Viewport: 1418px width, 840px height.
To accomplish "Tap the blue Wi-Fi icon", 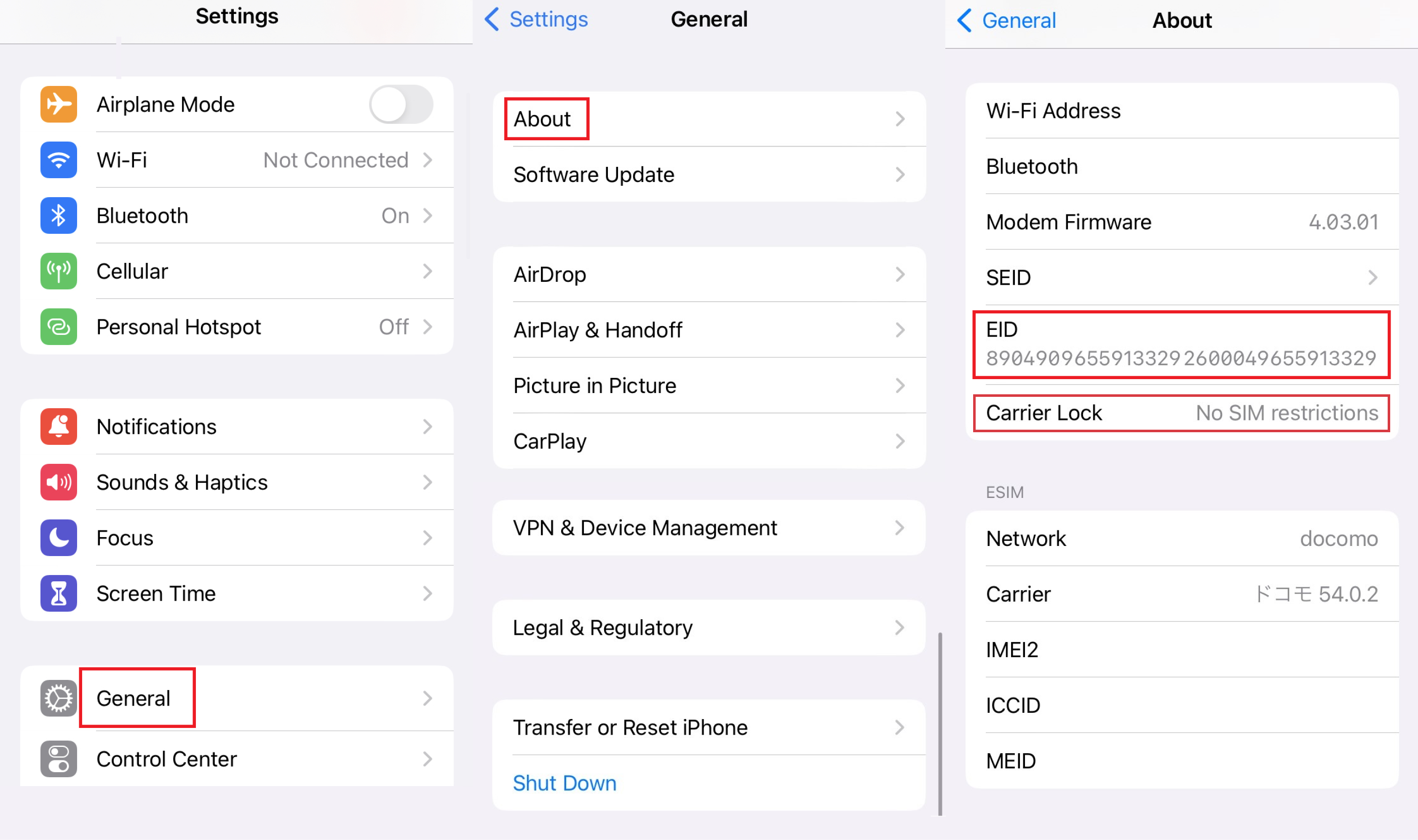I will (x=58, y=160).
